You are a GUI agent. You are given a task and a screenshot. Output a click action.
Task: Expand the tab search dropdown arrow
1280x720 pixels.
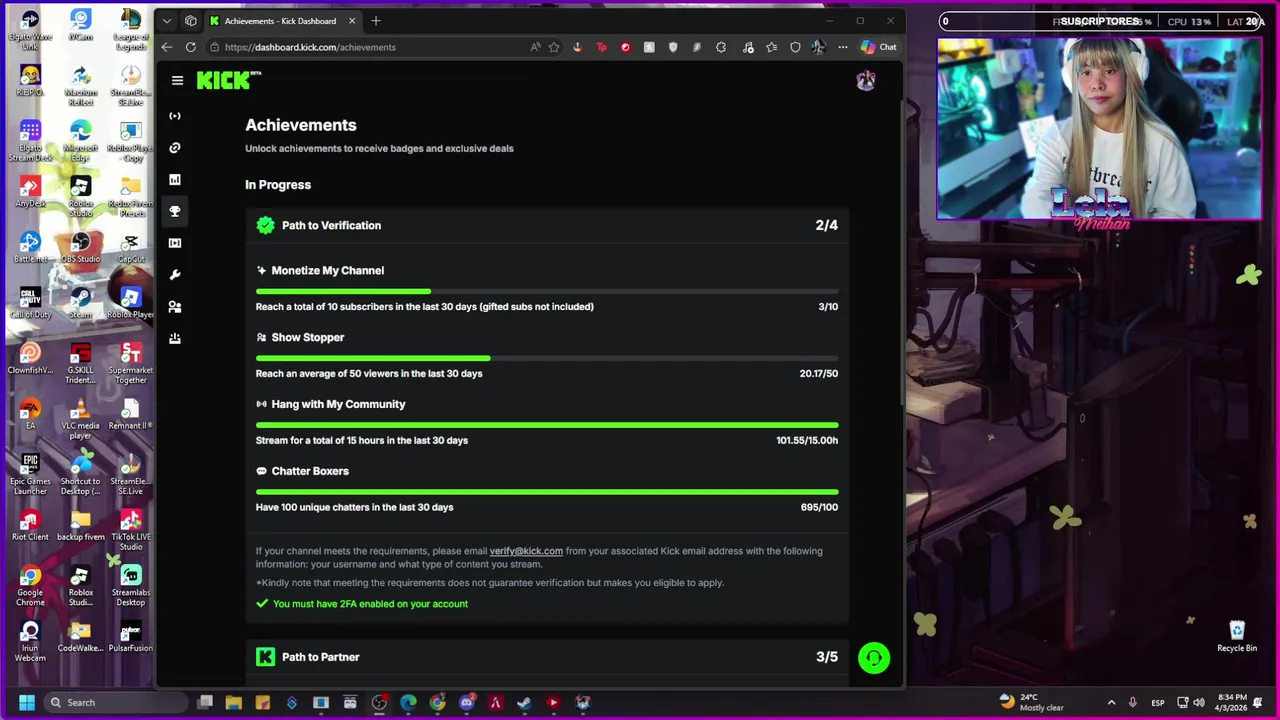[167, 21]
